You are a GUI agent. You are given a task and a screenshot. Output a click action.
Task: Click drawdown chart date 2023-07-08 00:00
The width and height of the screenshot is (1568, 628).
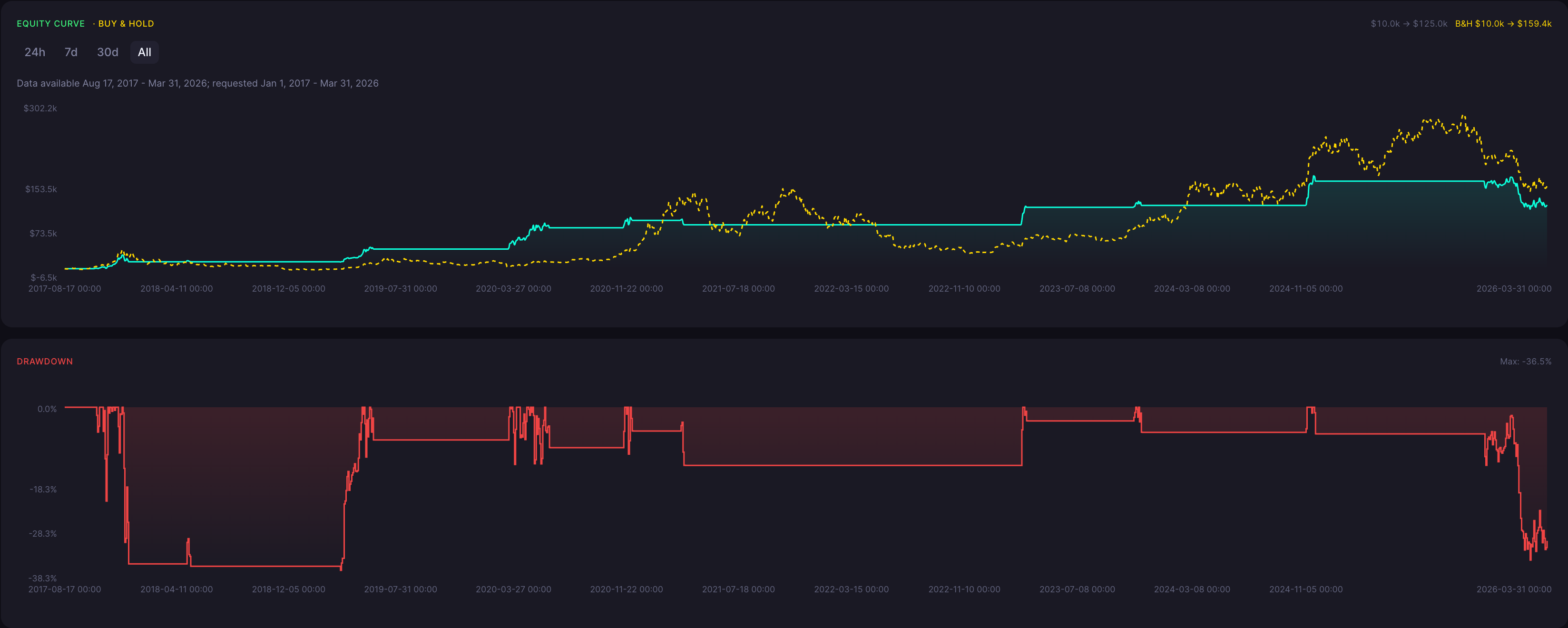point(1077,589)
